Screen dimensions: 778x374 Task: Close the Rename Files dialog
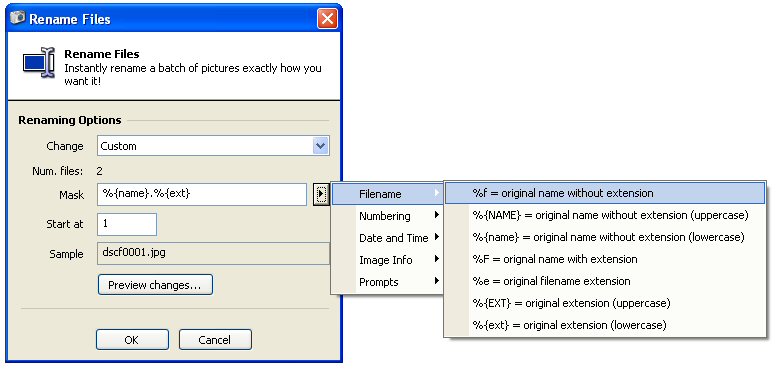327,19
